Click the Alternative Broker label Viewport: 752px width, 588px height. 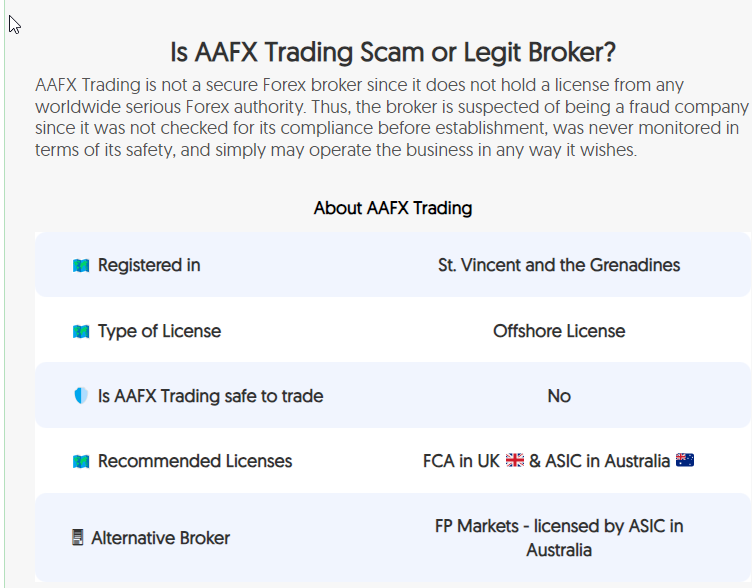pyautogui.click(x=161, y=538)
